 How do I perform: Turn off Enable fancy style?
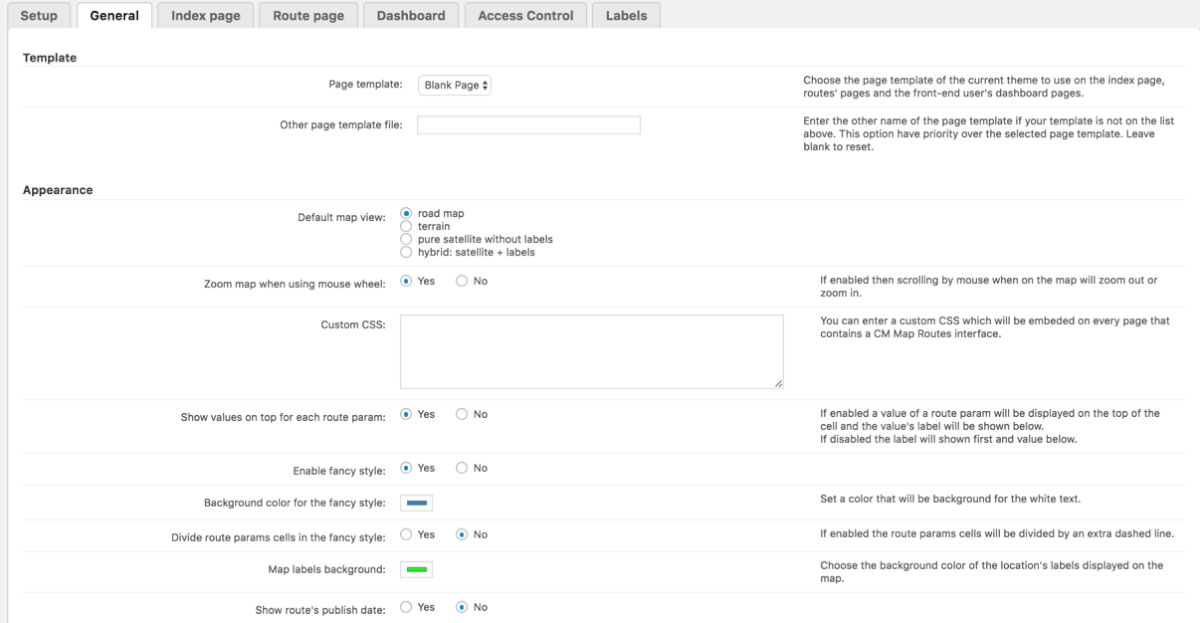point(462,468)
